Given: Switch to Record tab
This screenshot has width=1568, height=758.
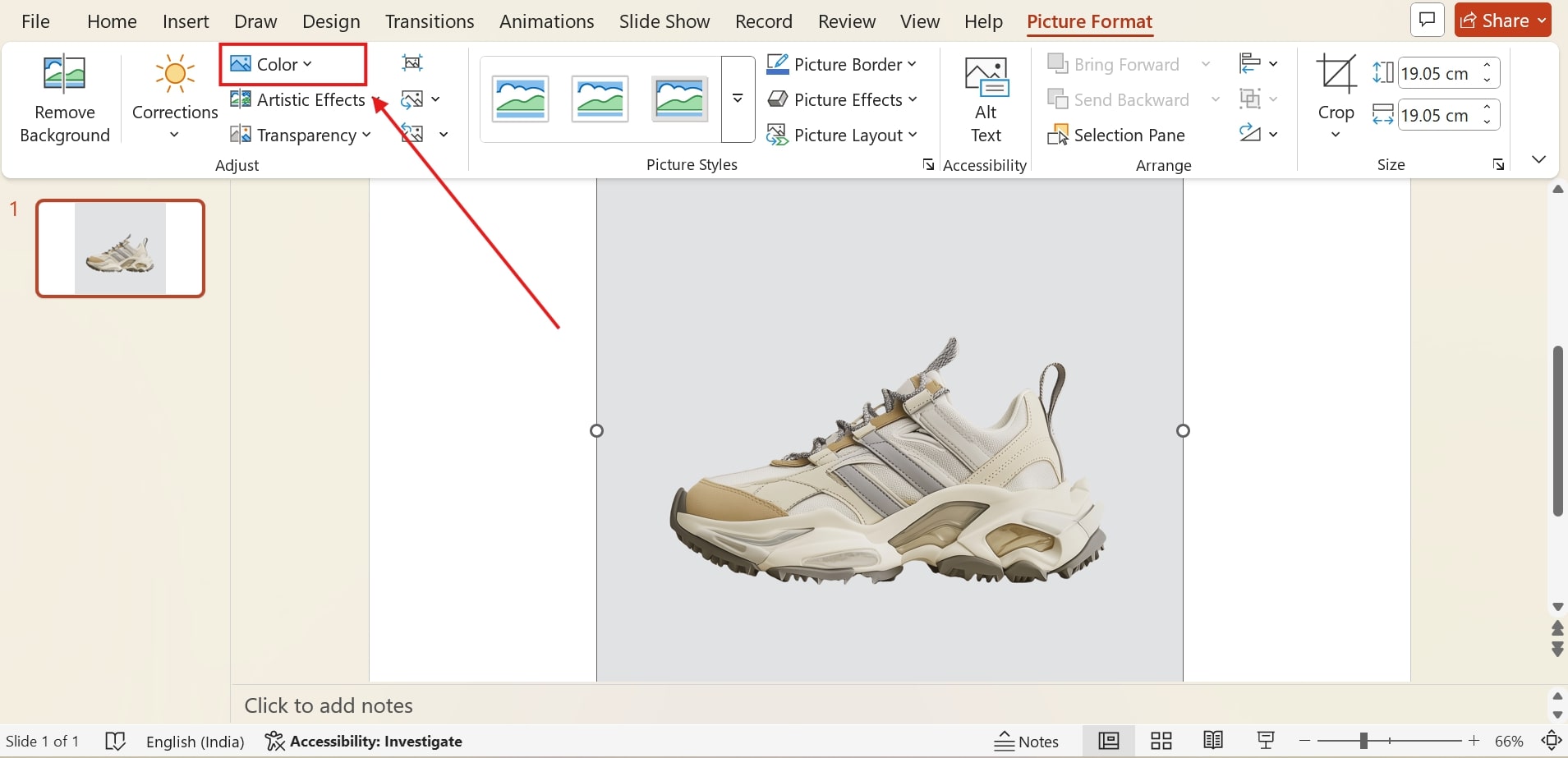Looking at the screenshot, I should (x=764, y=21).
